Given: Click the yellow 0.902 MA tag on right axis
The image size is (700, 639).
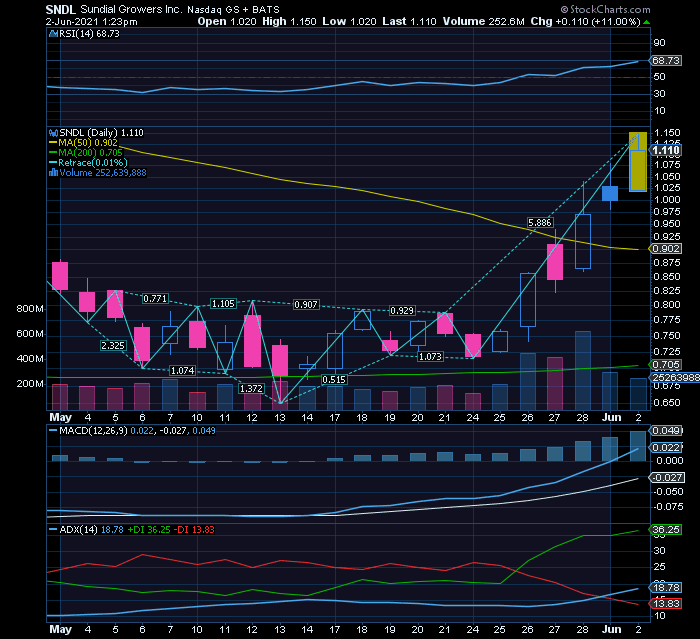Looking at the screenshot, I should 666,249.
